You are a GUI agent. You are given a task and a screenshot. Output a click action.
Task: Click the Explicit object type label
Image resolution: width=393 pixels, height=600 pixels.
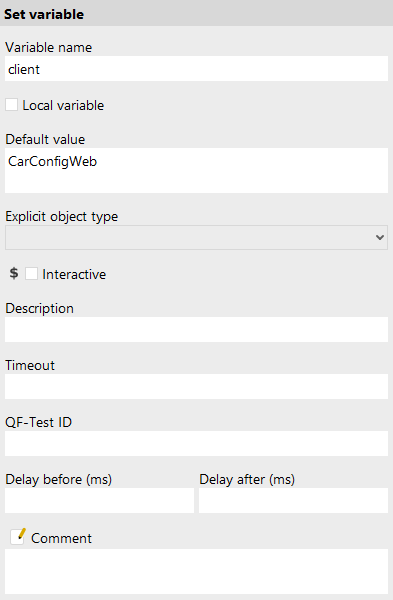(62, 217)
